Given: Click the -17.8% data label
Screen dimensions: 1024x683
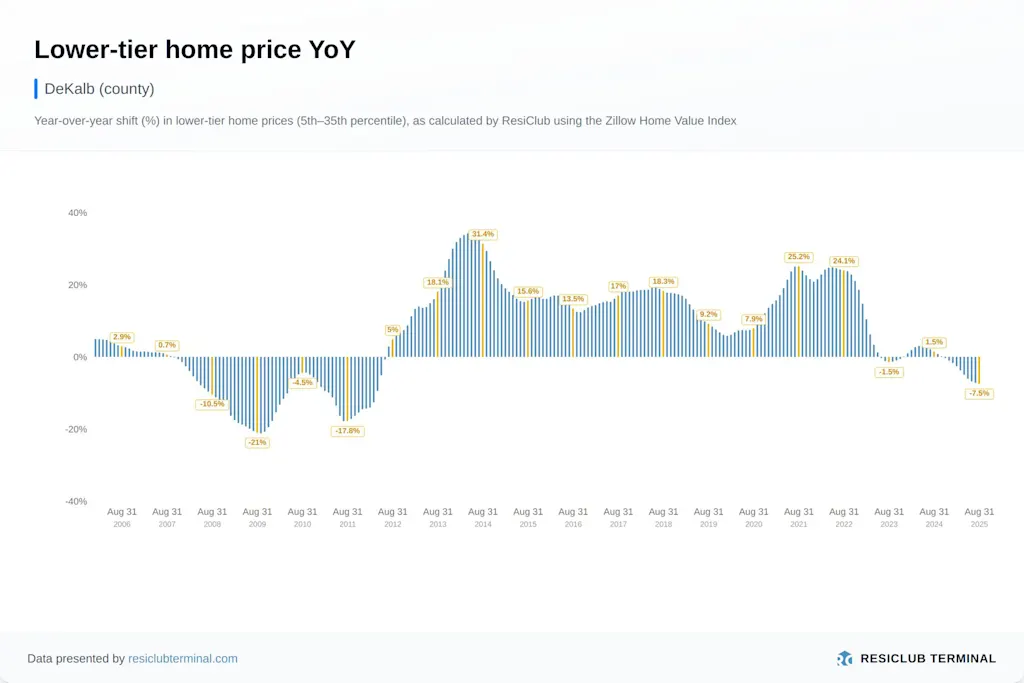Looking at the screenshot, I should coord(347,431).
